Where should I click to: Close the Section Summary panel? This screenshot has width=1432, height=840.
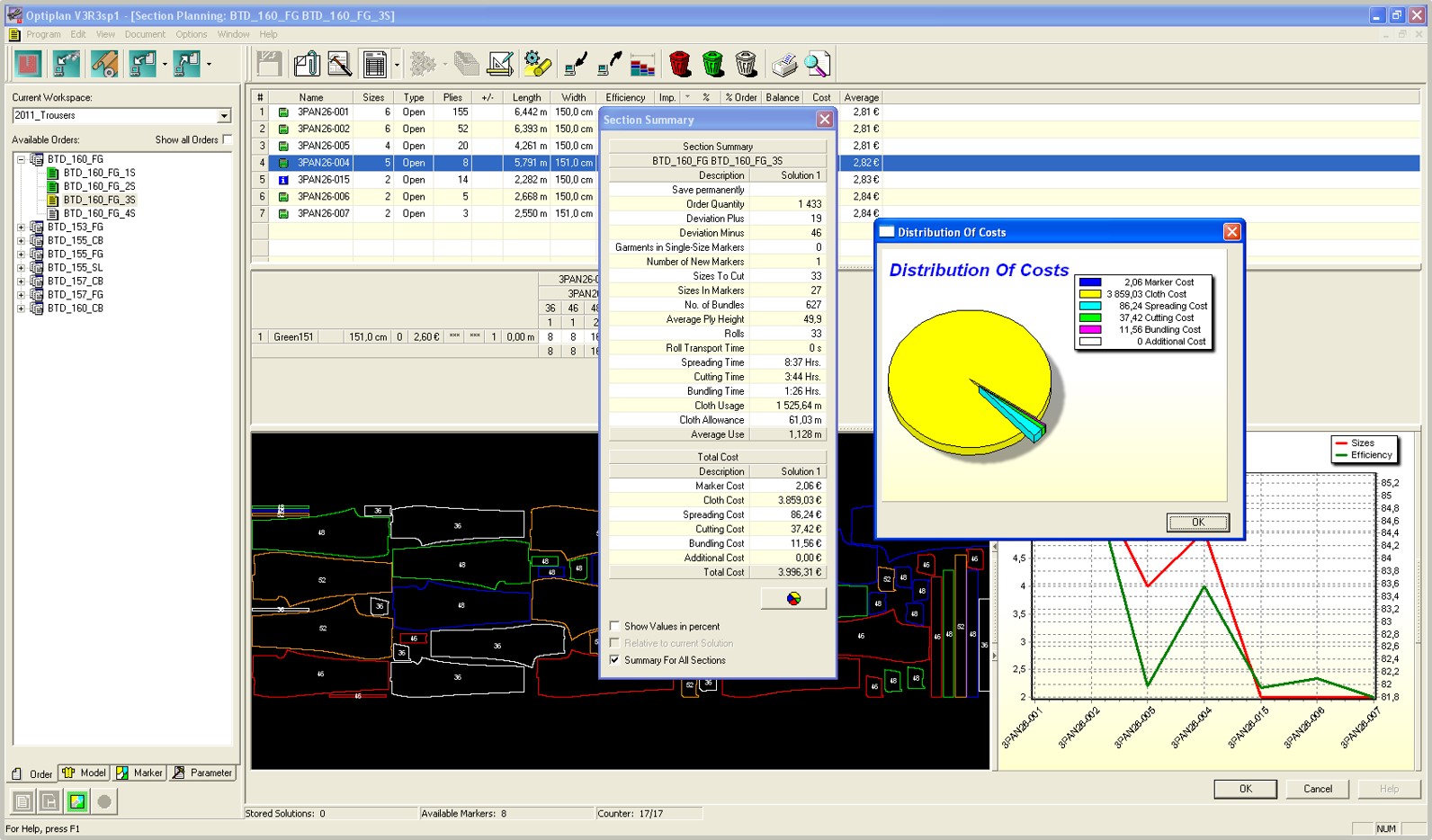click(824, 119)
